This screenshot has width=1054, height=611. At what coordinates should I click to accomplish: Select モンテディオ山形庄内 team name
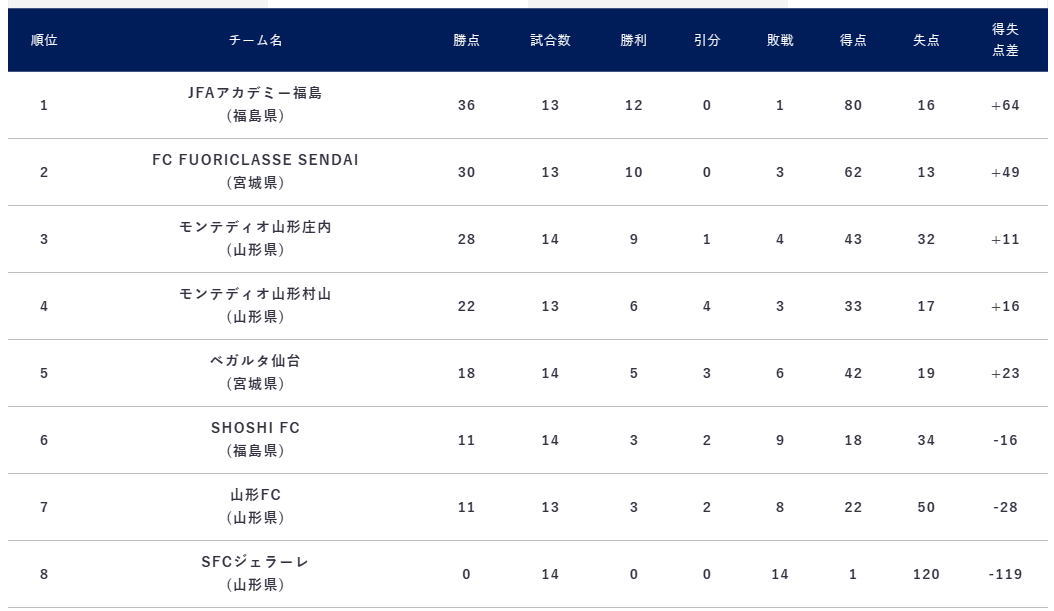tap(255, 227)
